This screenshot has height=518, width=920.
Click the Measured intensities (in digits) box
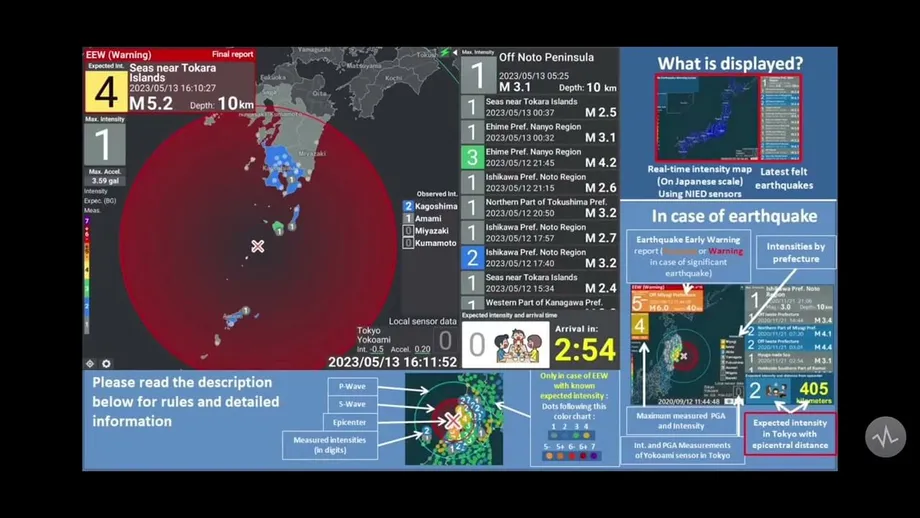pyautogui.click(x=330, y=445)
